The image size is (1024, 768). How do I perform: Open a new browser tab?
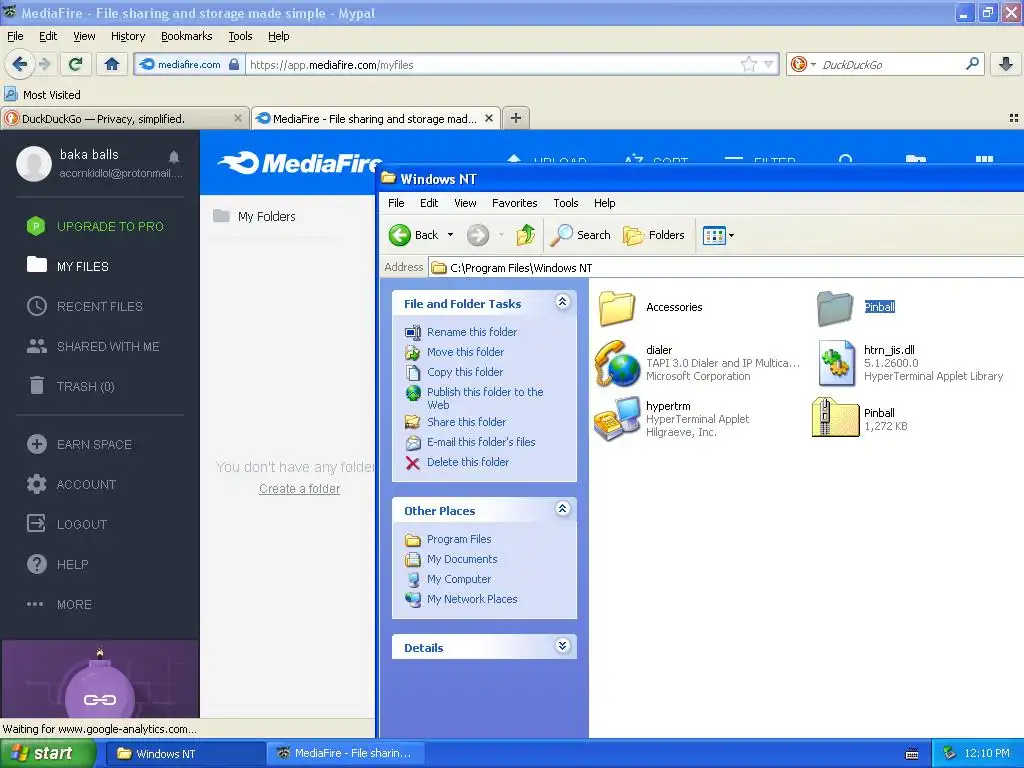[516, 118]
